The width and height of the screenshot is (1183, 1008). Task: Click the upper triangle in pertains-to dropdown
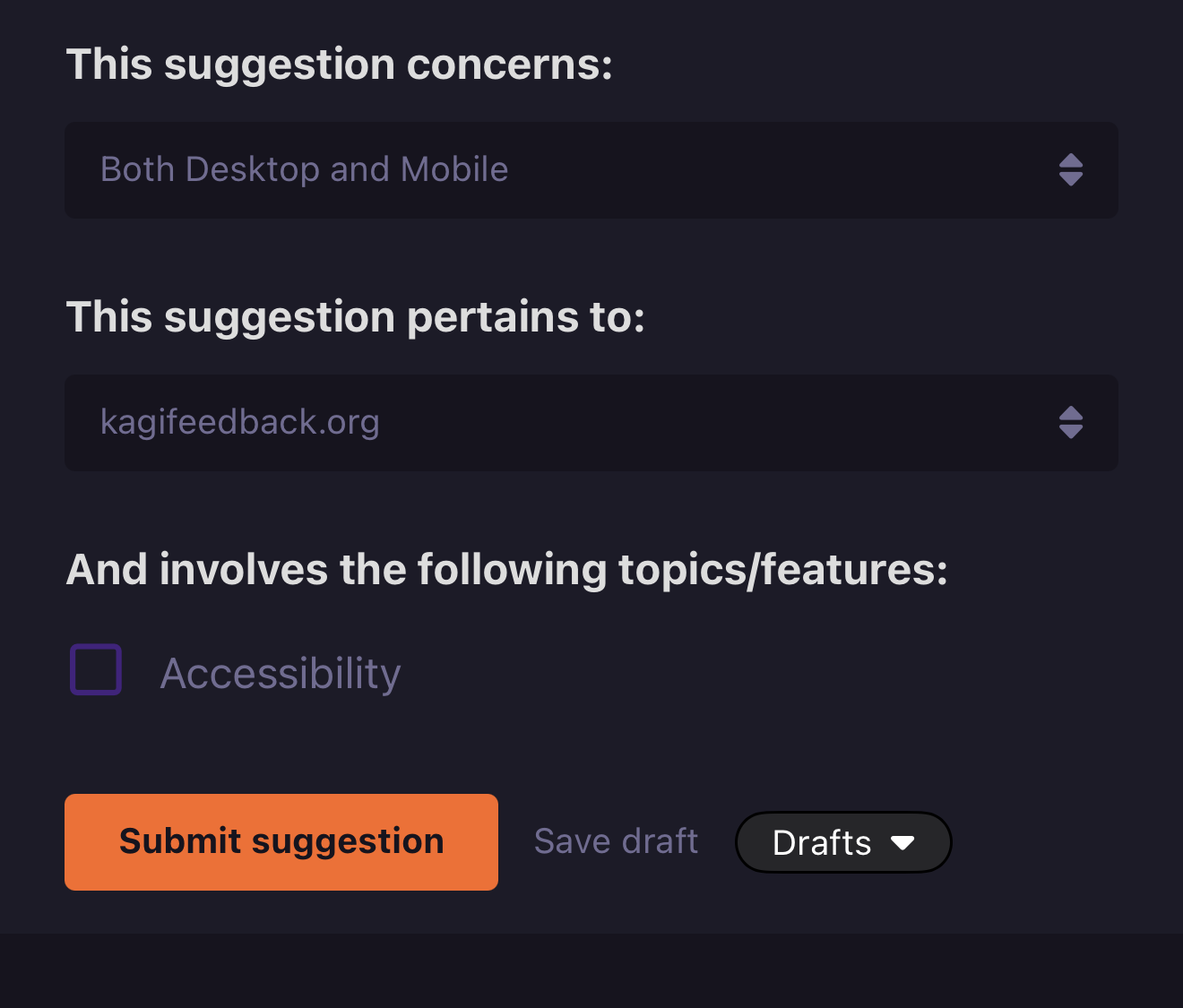1071,413
